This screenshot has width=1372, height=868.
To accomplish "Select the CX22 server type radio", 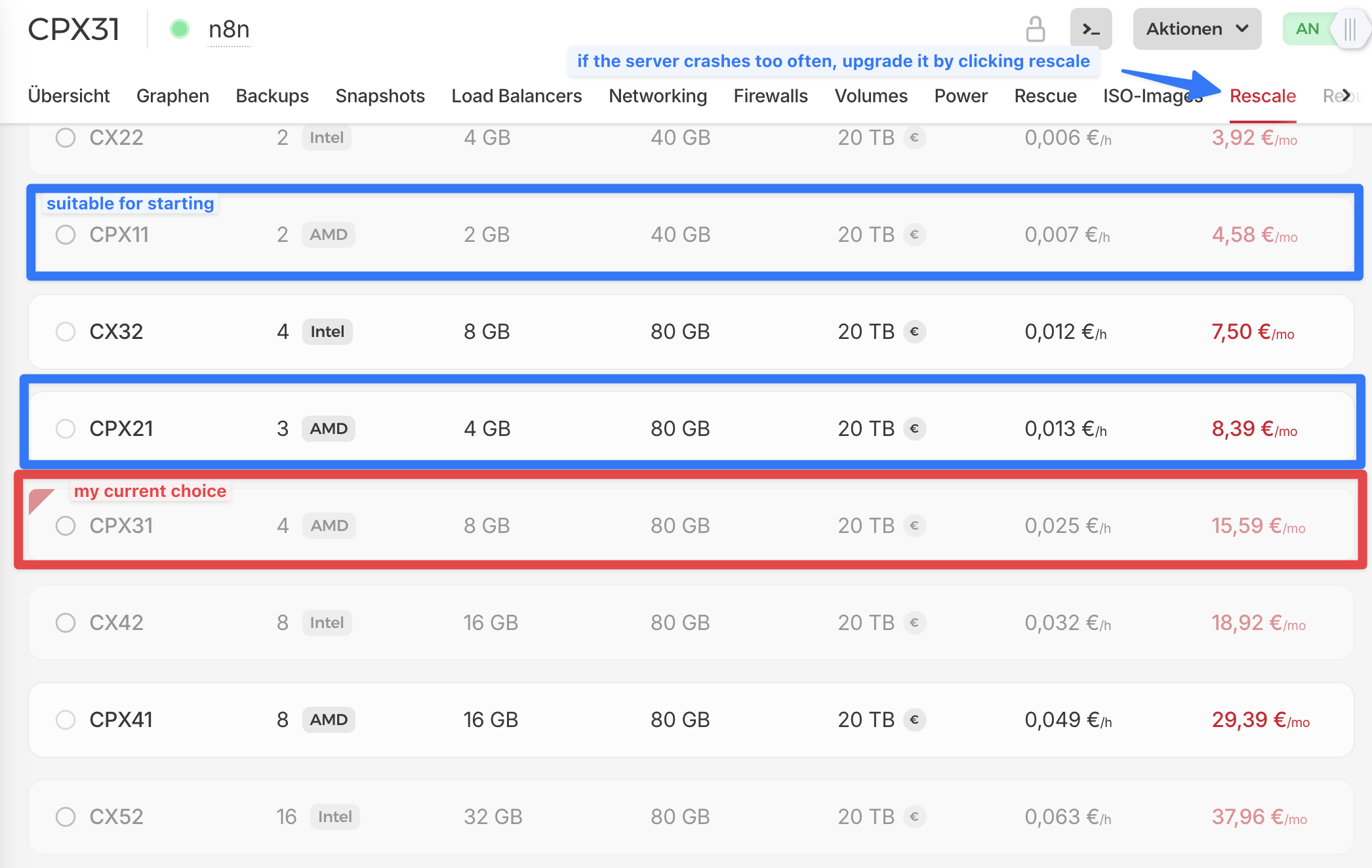I will pos(66,138).
